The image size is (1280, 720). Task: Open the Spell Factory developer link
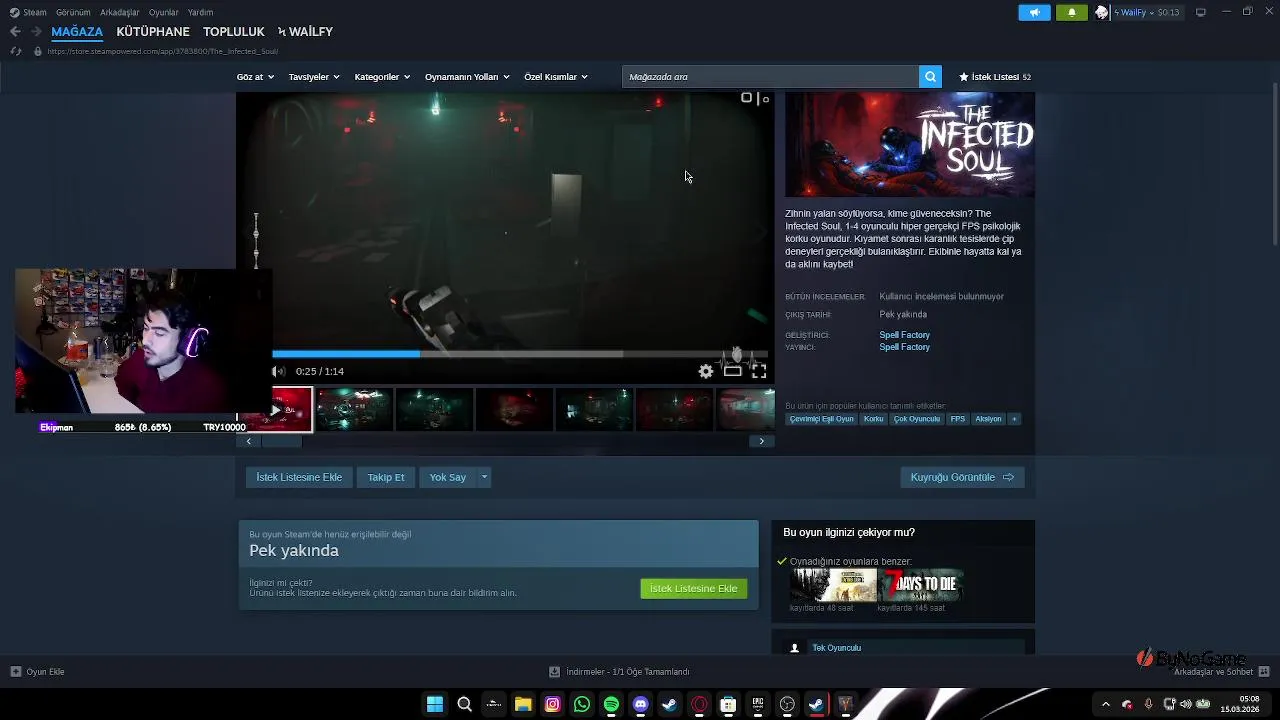tap(904, 335)
